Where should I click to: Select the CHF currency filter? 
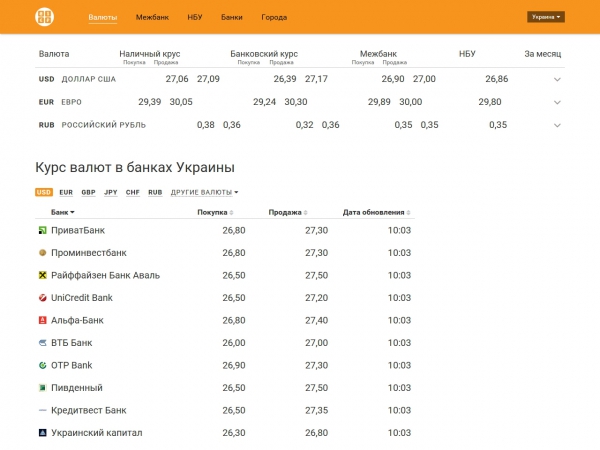pos(133,192)
